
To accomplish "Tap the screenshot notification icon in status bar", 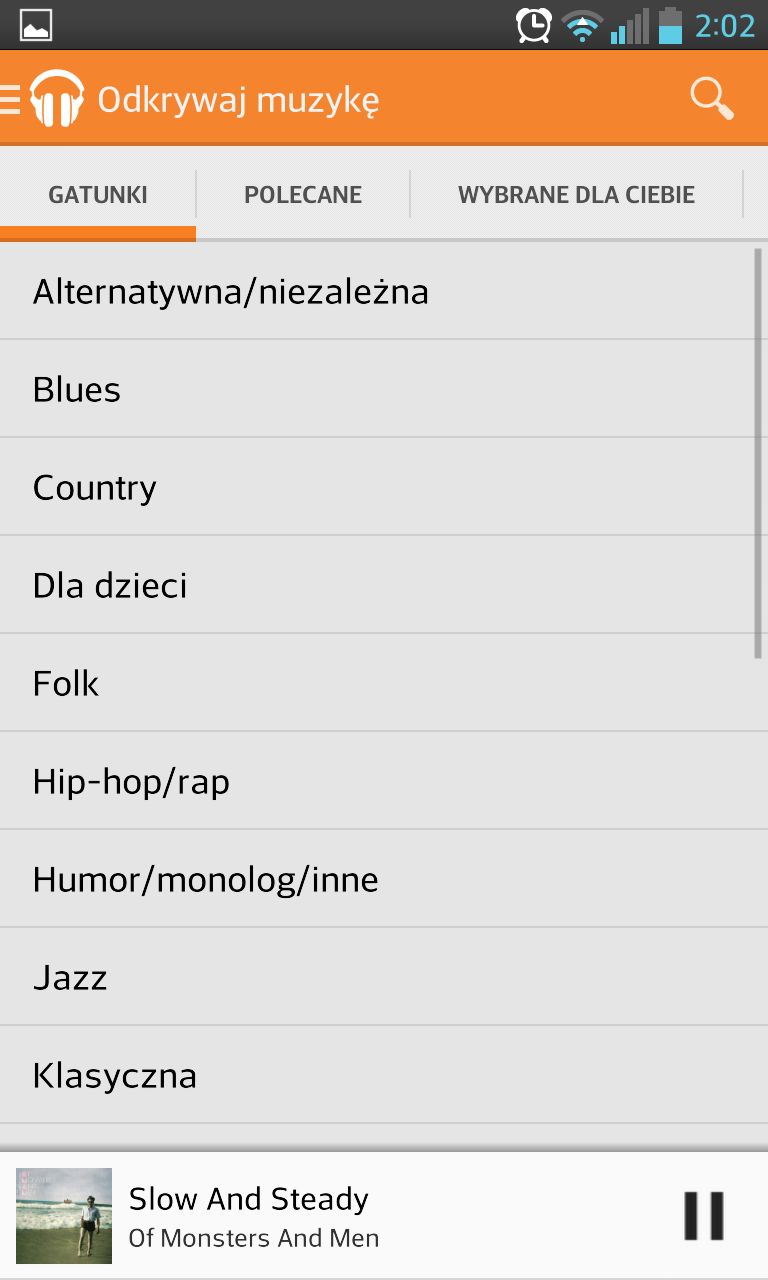I will (x=37, y=24).
